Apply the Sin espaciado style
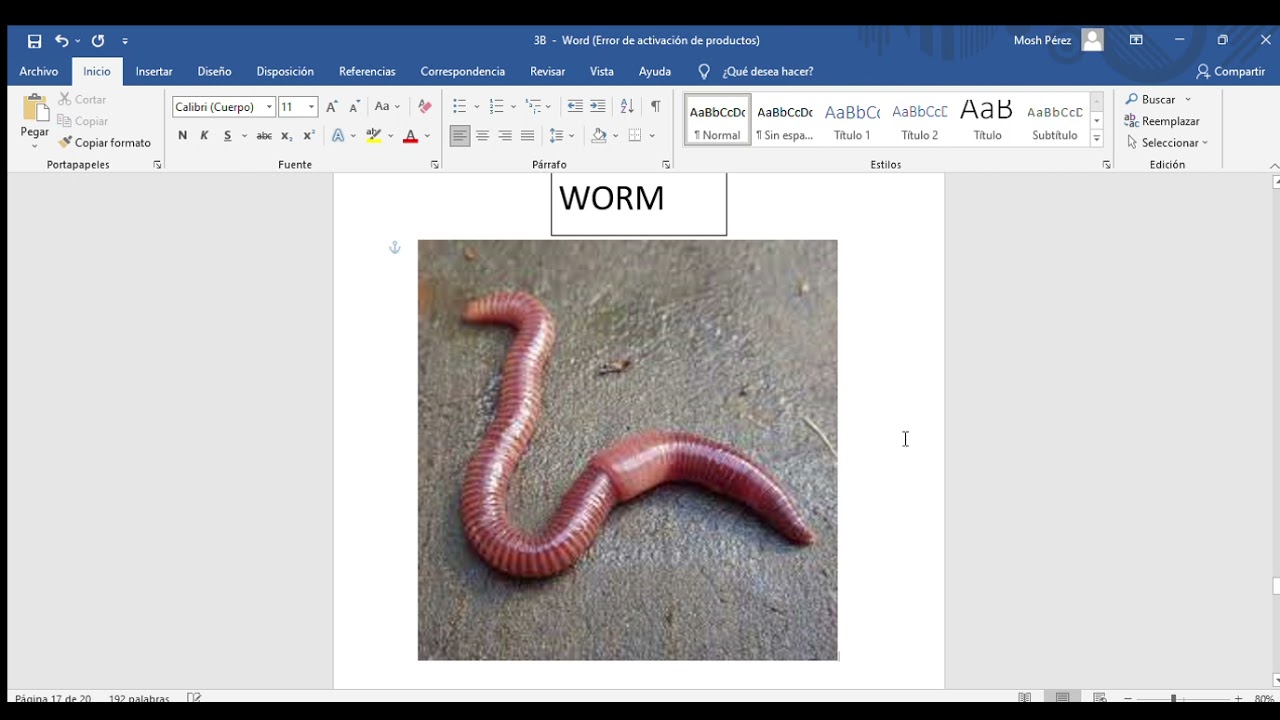1280x720 pixels. pyautogui.click(x=785, y=120)
